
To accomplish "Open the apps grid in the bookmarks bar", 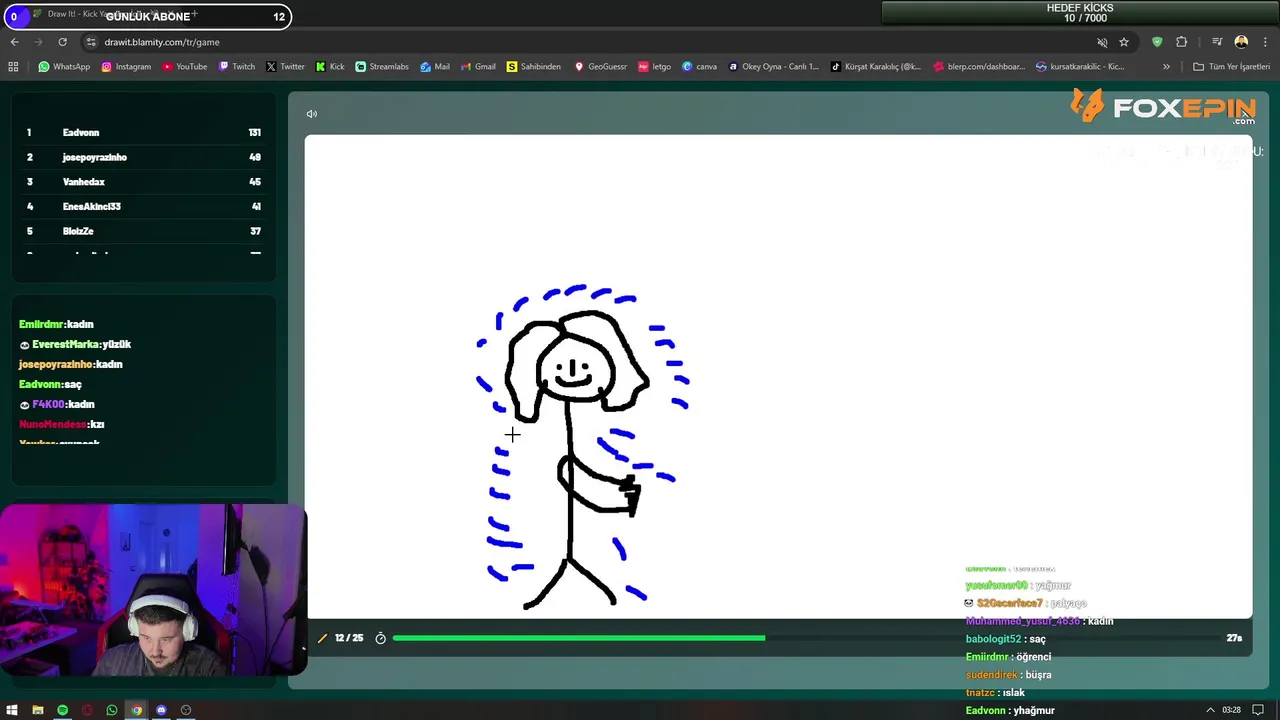I will click(x=13, y=67).
